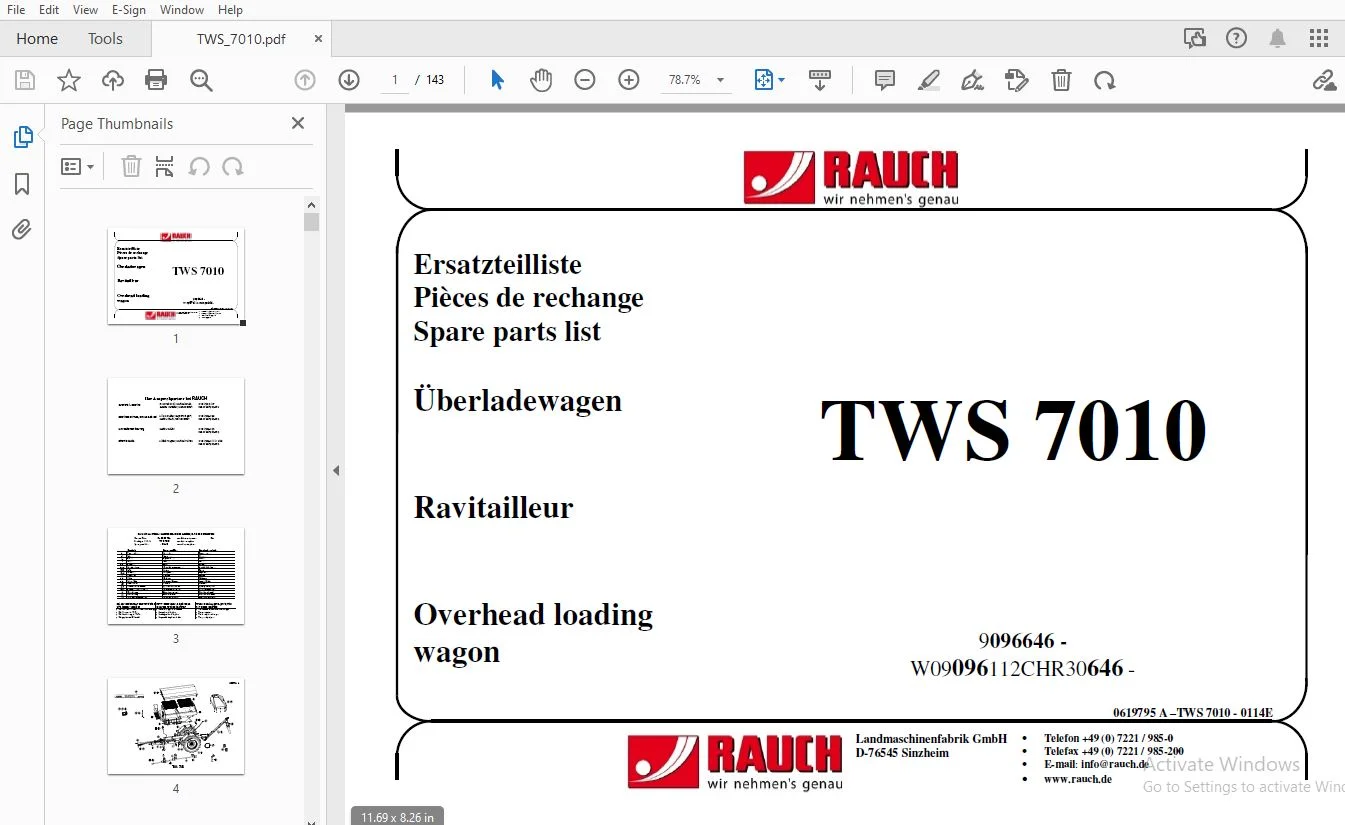Click the share link icon
This screenshot has width=1345, height=825.
(1324, 80)
